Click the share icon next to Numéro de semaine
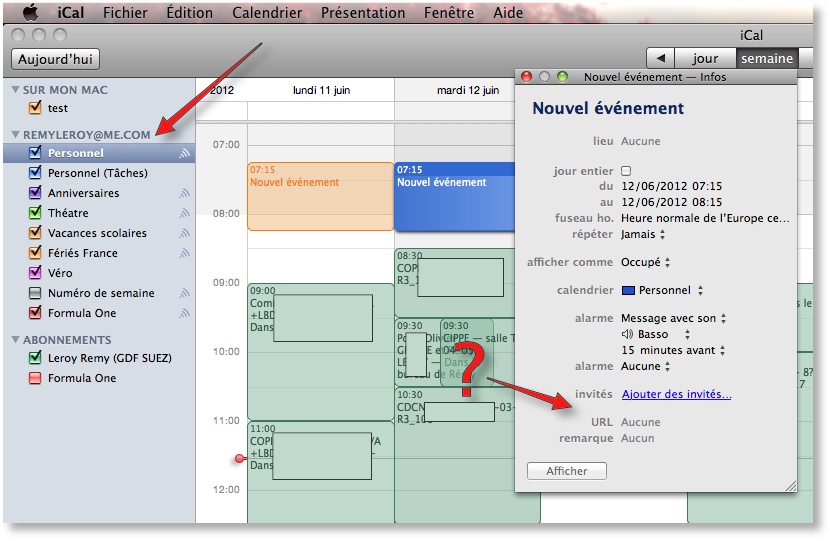Screen dimensions: 830x541 184,293
